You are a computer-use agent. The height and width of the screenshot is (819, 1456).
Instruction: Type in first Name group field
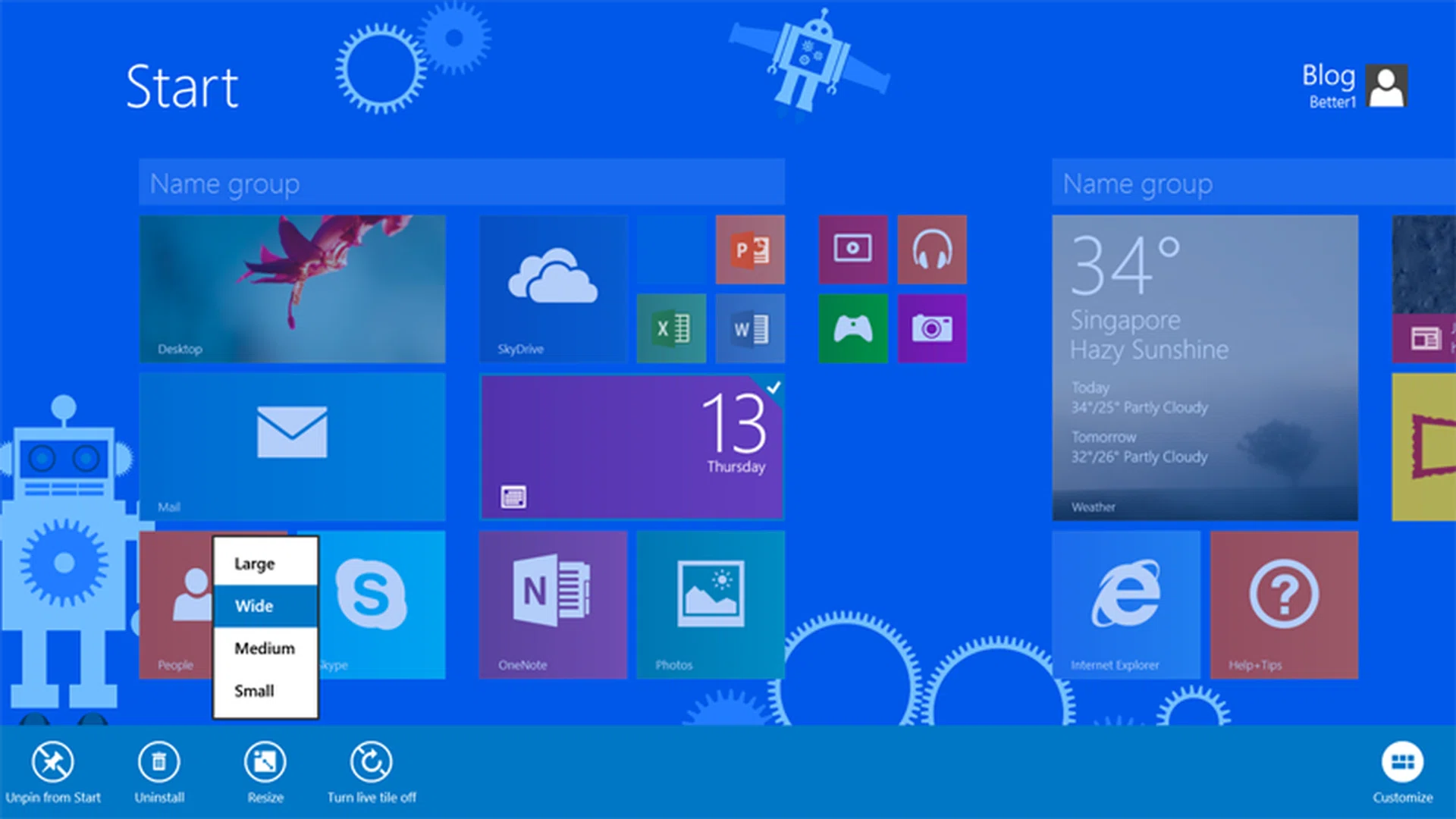[461, 183]
